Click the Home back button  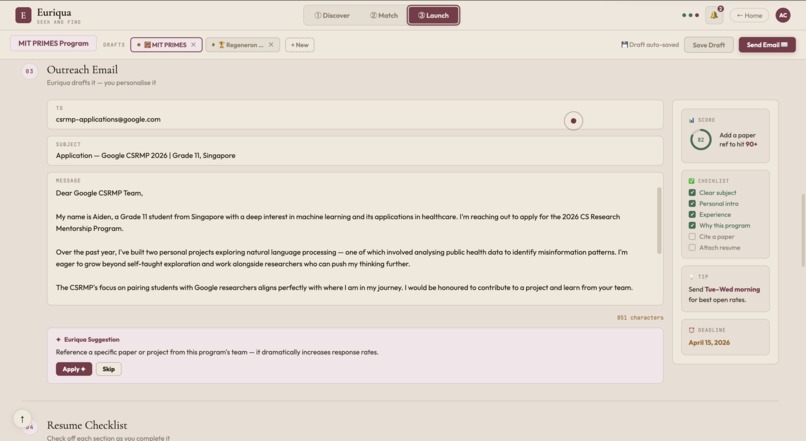tap(749, 15)
